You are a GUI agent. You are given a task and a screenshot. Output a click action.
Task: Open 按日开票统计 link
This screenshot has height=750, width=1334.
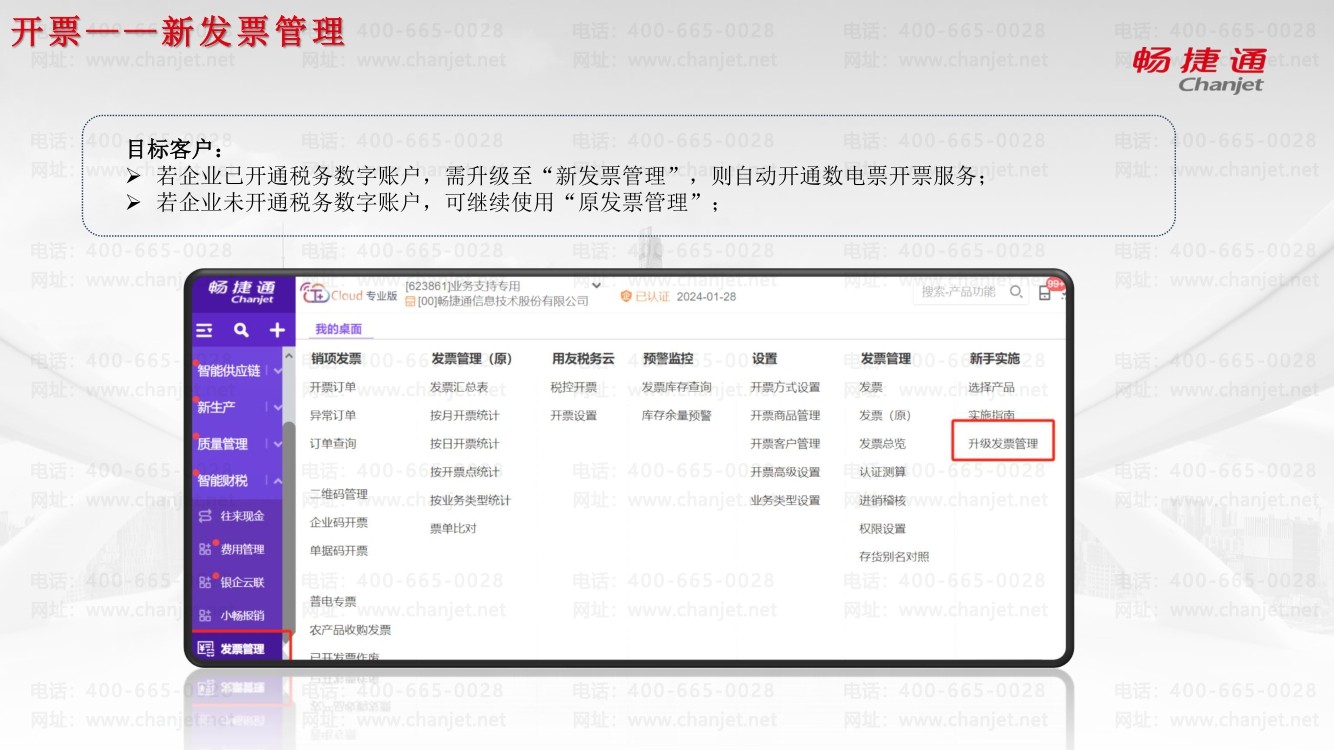click(x=465, y=443)
